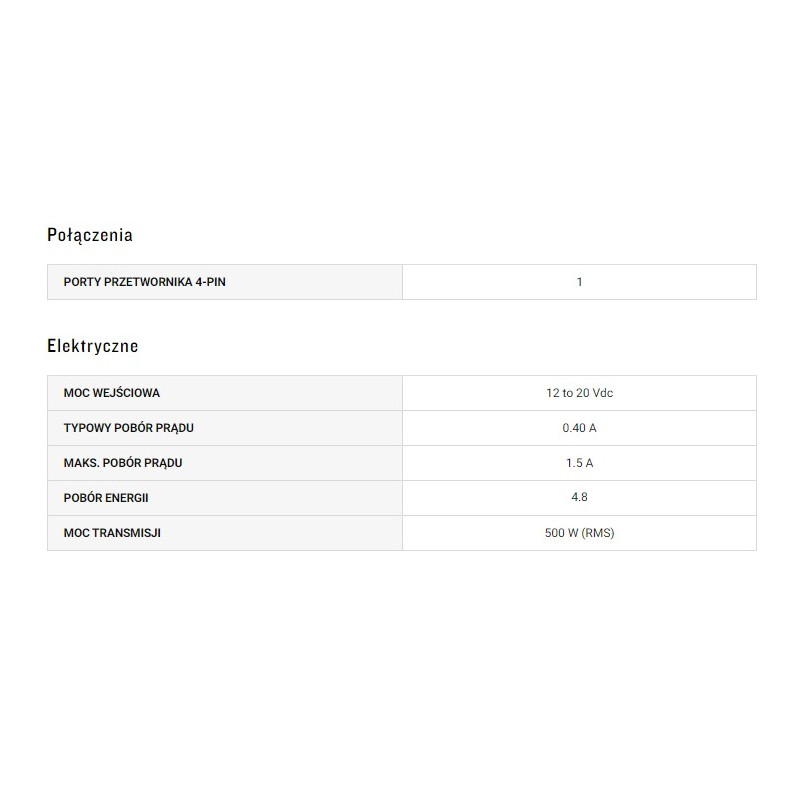Click the Elektryczne section heading
This screenshot has width=800, height=800.
pyautogui.click(x=93, y=347)
